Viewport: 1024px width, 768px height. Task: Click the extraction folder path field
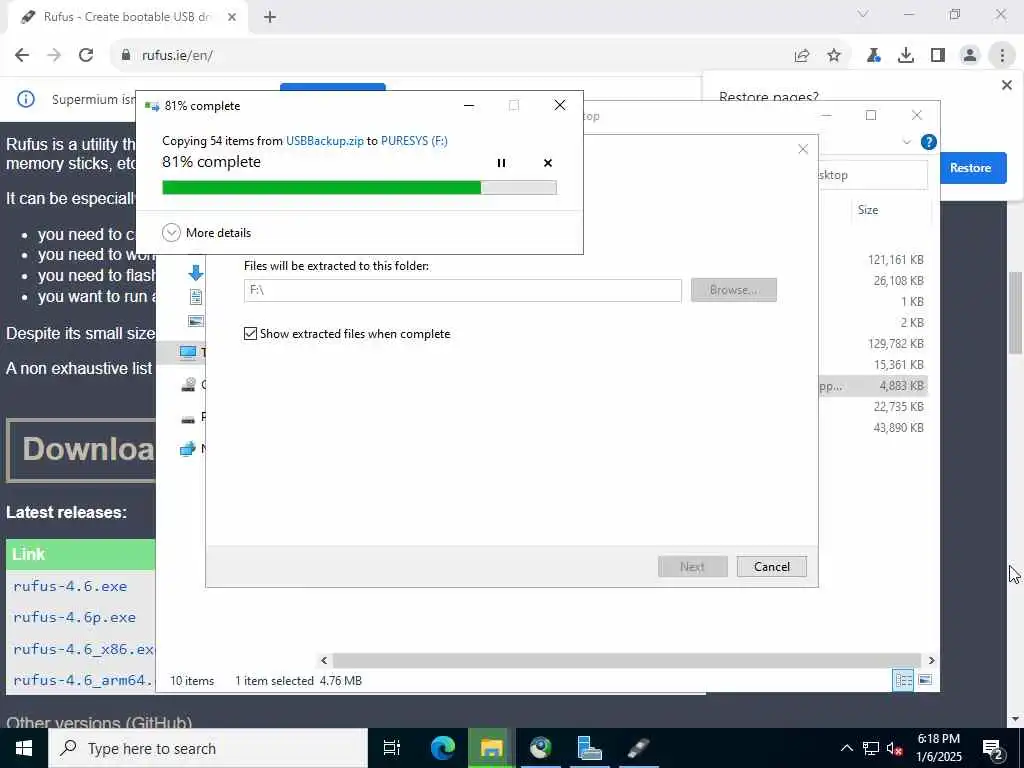(462, 290)
